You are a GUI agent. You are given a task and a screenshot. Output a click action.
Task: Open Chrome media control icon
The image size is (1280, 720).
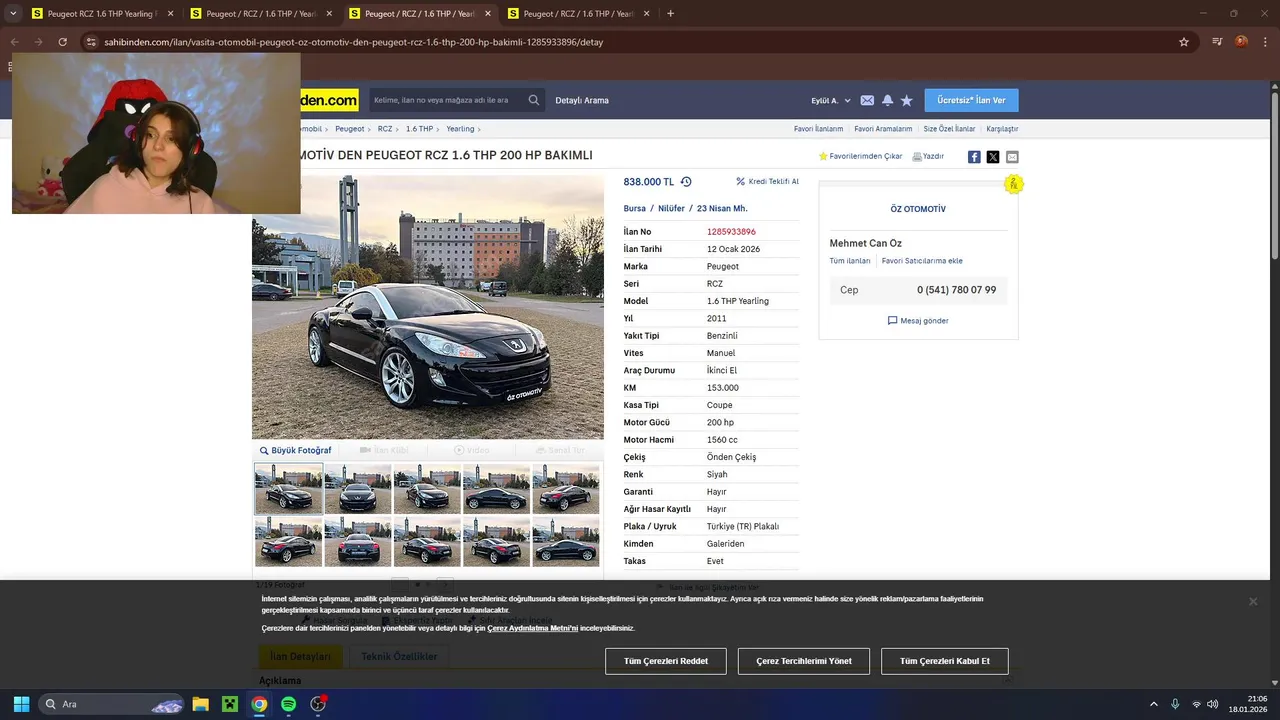point(1217,42)
